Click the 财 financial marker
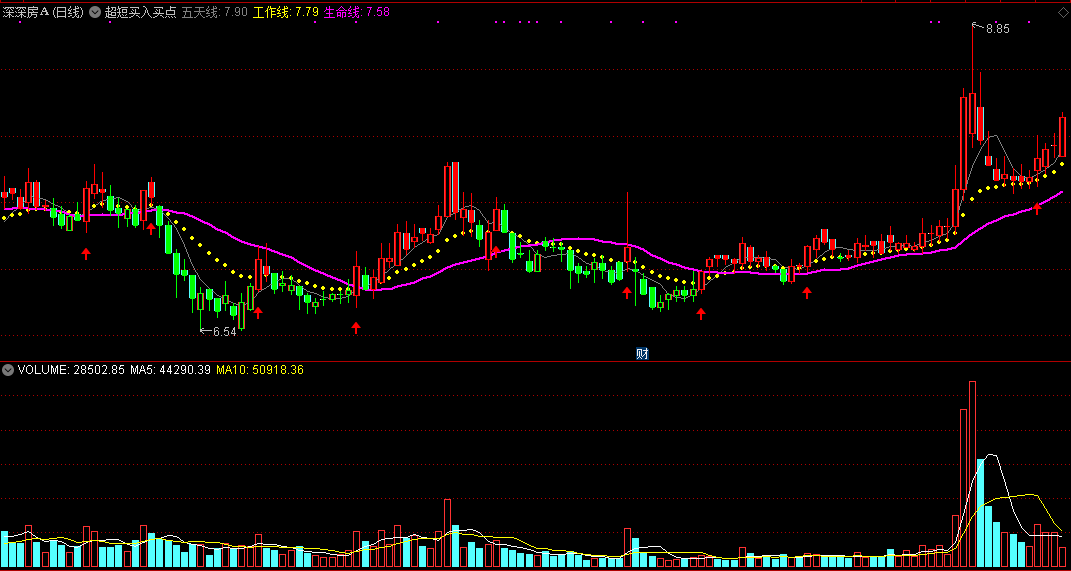The width and height of the screenshot is (1071, 571). (x=641, y=353)
